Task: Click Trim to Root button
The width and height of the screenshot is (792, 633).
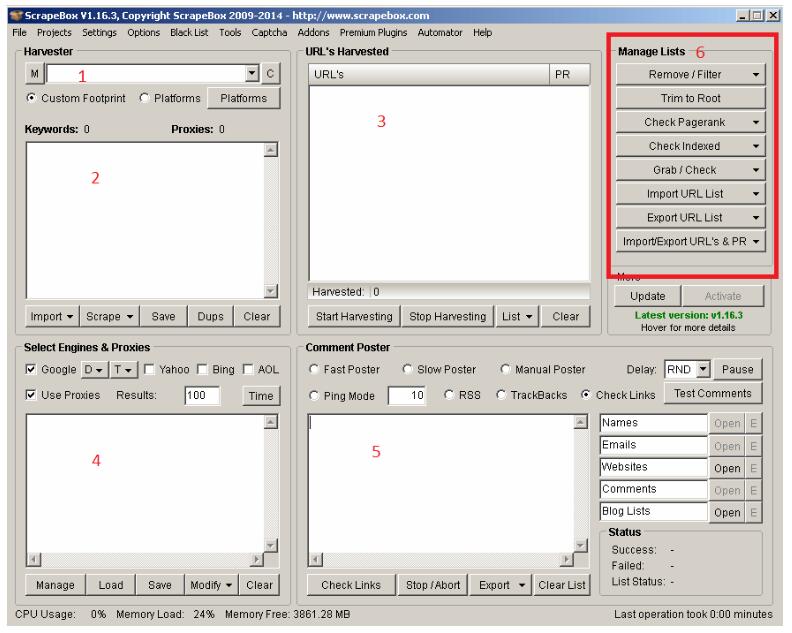Action: [x=690, y=98]
